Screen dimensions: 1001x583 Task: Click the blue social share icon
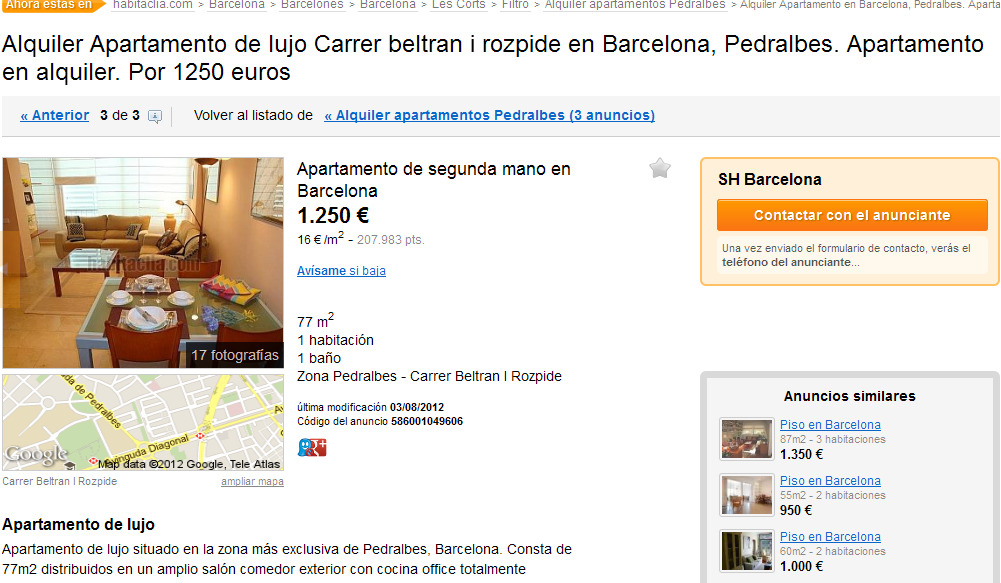click(305, 447)
